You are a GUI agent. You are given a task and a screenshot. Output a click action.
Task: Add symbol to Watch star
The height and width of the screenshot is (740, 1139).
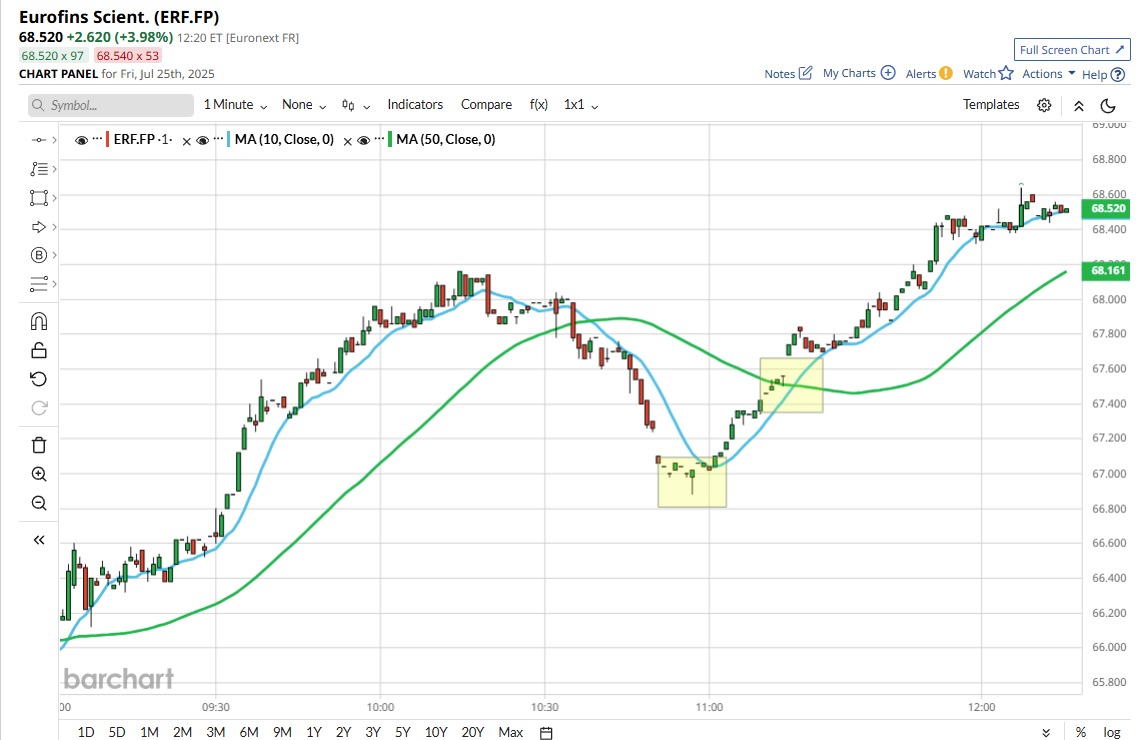tap(1006, 73)
